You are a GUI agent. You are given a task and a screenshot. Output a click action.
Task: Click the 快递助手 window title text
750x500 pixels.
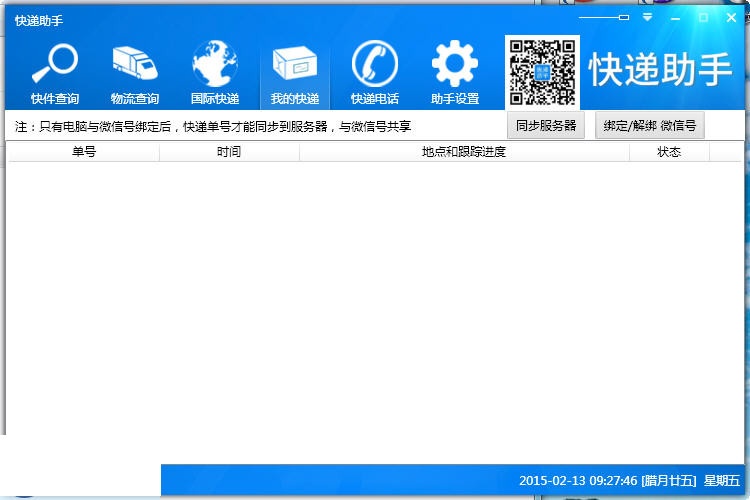coord(39,21)
